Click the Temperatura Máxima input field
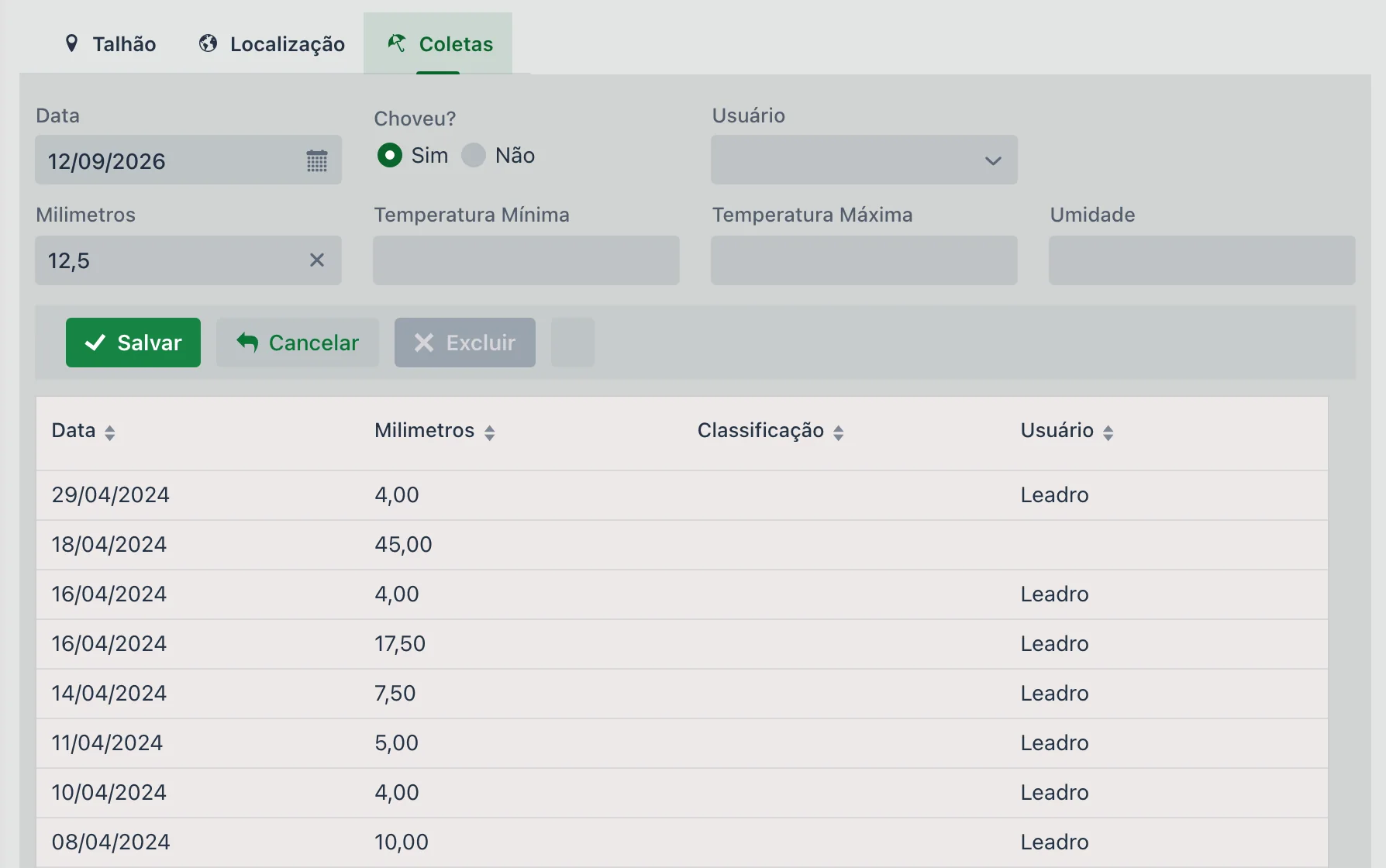Image resolution: width=1386 pixels, height=868 pixels. pyautogui.click(x=864, y=260)
